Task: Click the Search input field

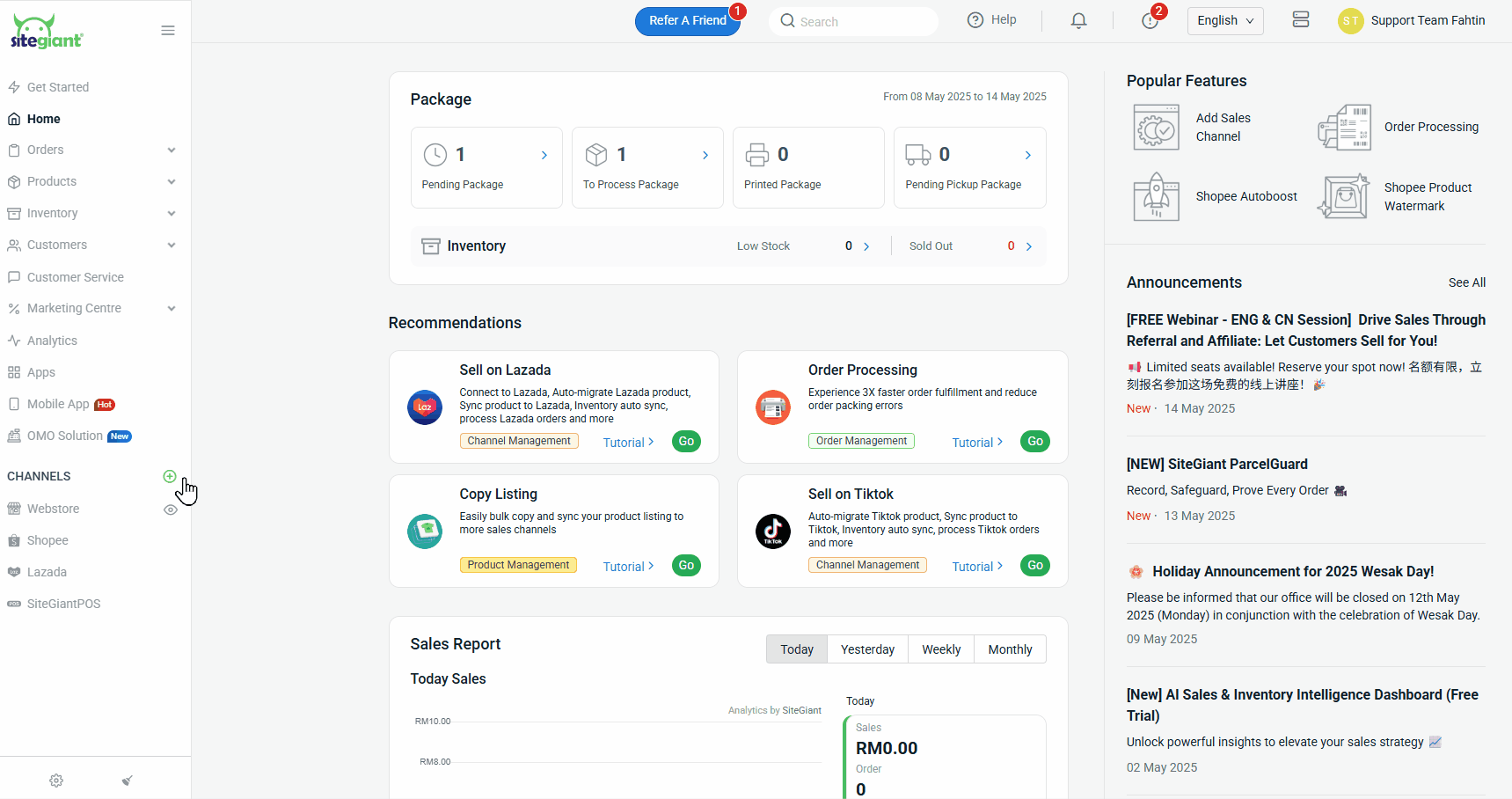Action: click(854, 21)
